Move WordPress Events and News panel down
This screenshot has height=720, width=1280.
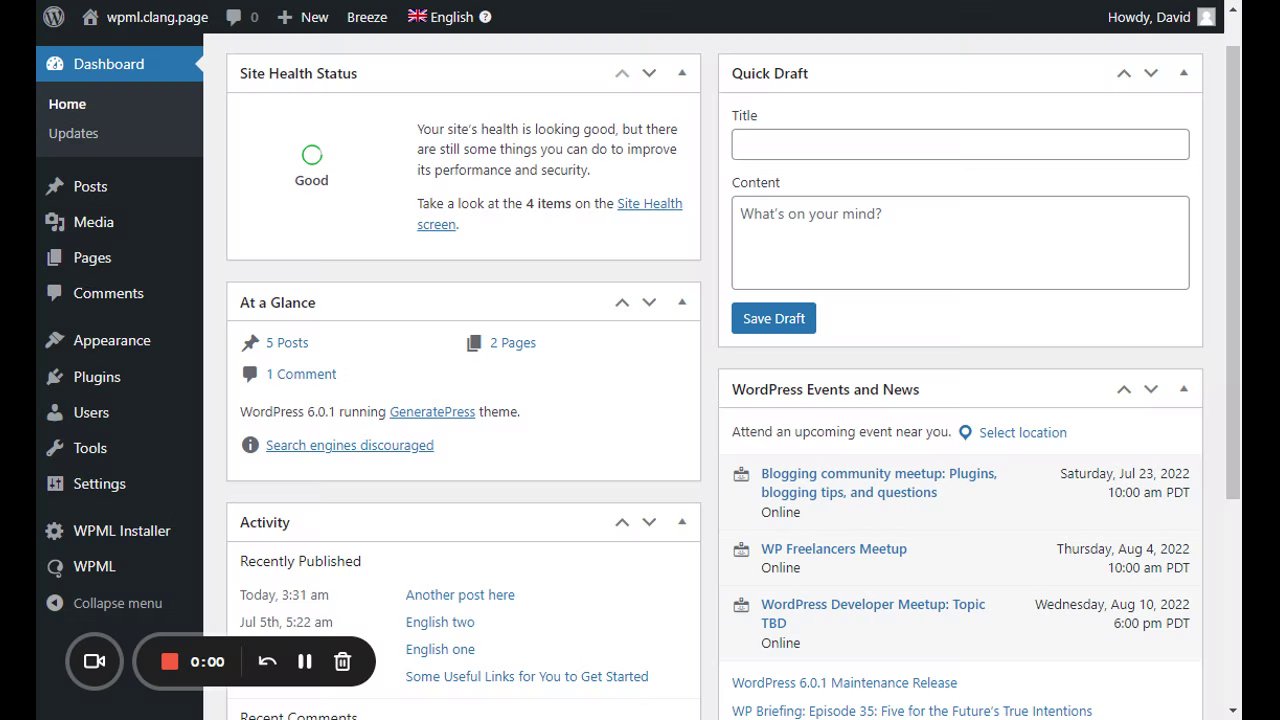(x=1151, y=389)
